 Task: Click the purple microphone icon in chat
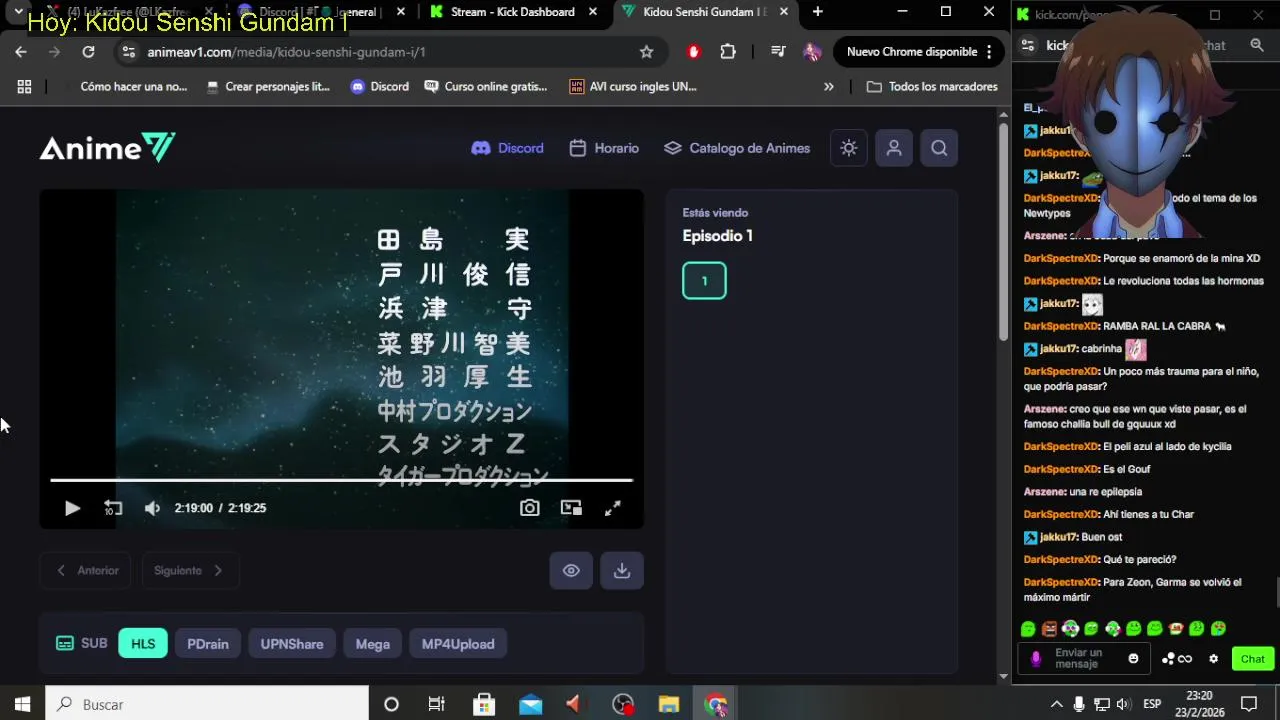(x=1036, y=659)
